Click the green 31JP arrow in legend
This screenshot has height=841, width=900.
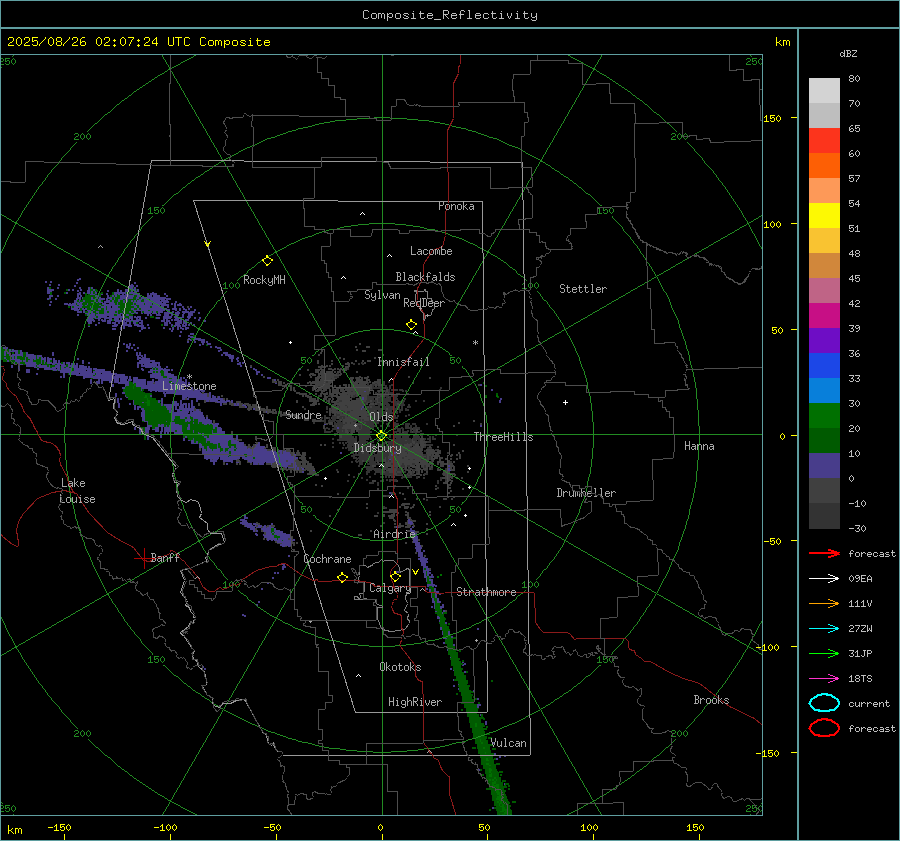click(825, 653)
